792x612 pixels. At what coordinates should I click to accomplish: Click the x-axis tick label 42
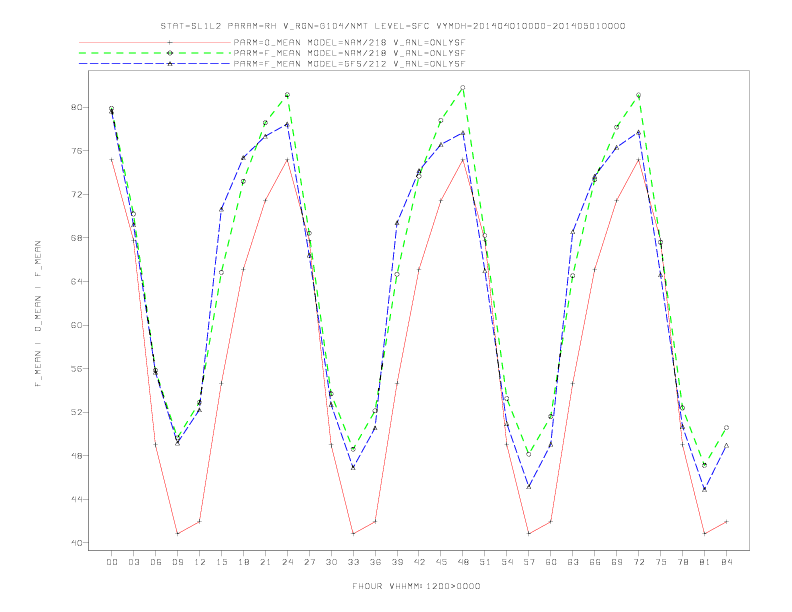point(419,562)
